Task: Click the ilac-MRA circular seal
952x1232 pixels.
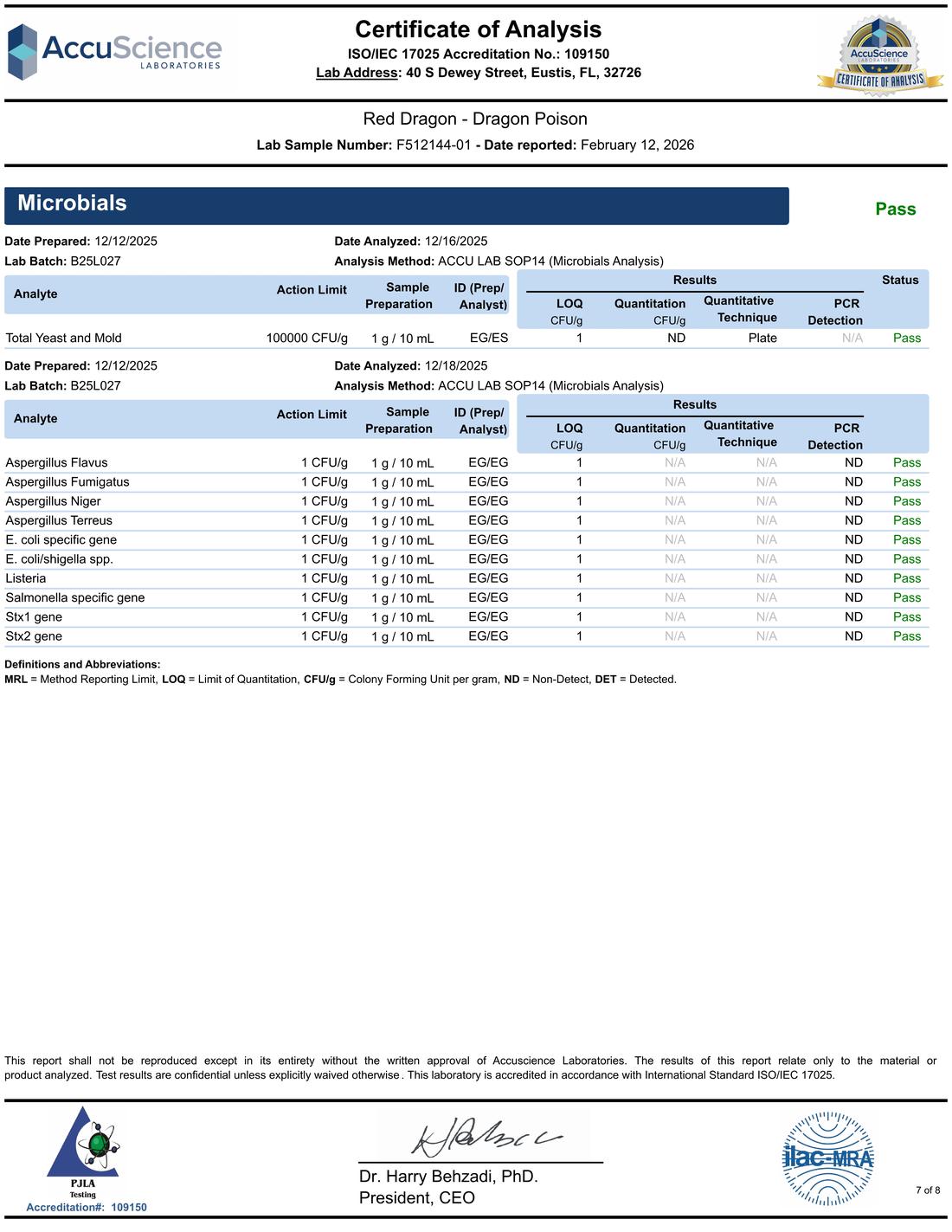Action: 827,1158
